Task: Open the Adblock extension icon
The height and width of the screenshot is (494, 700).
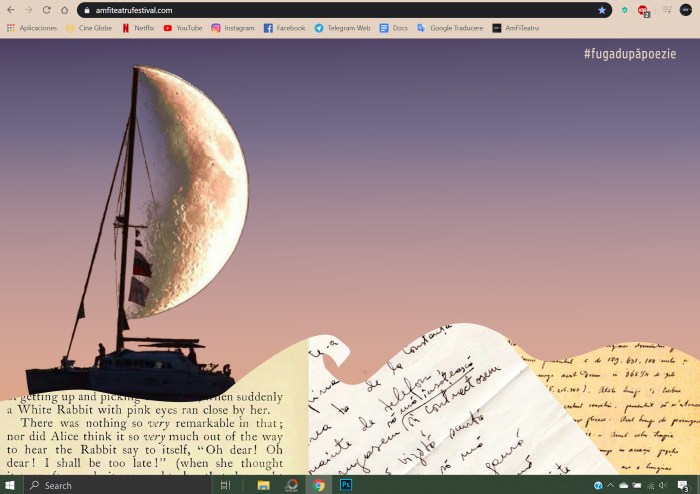Action: point(643,10)
